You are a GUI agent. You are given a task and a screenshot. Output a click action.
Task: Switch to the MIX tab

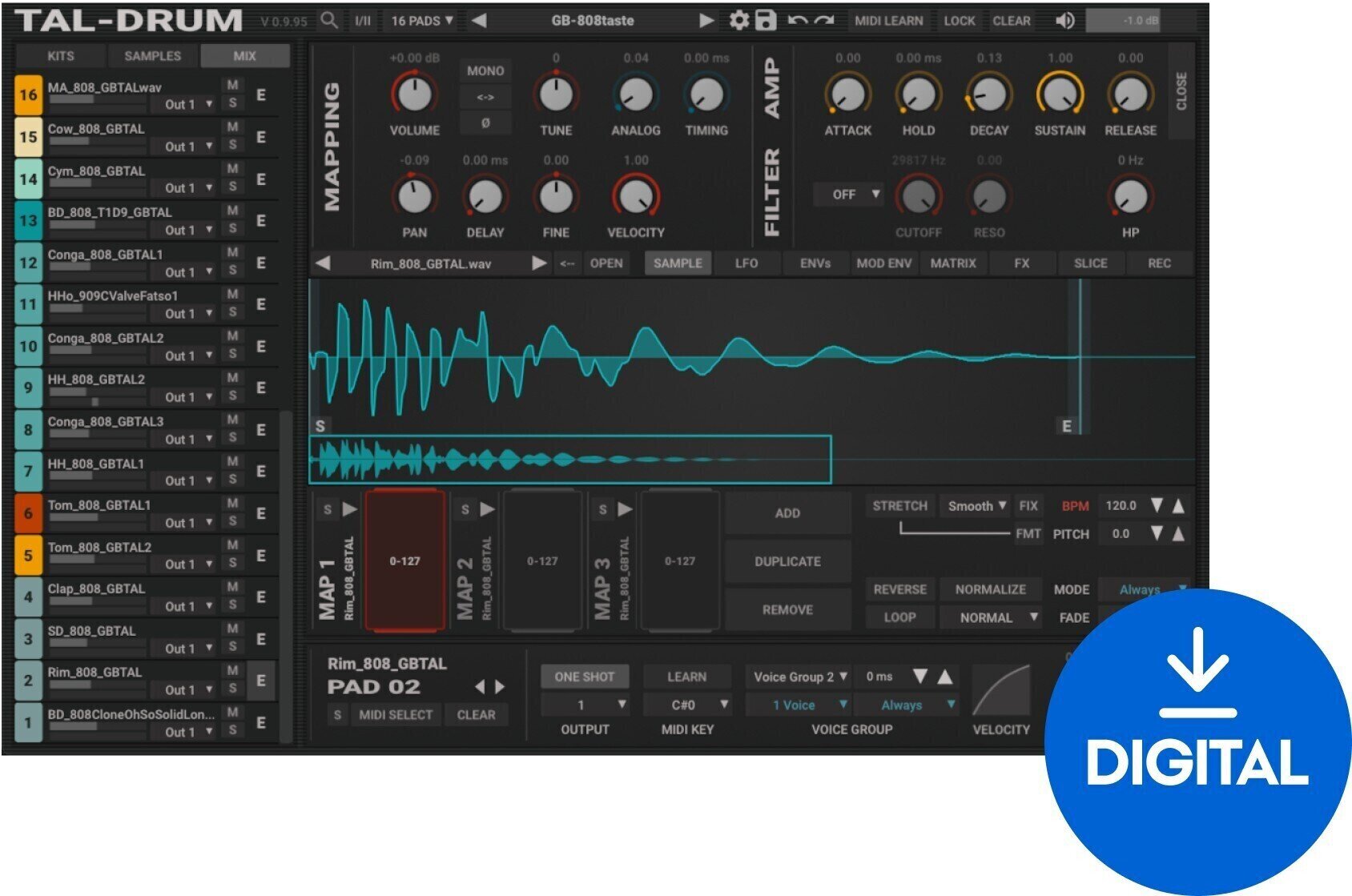pyautogui.click(x=244, y=56)
